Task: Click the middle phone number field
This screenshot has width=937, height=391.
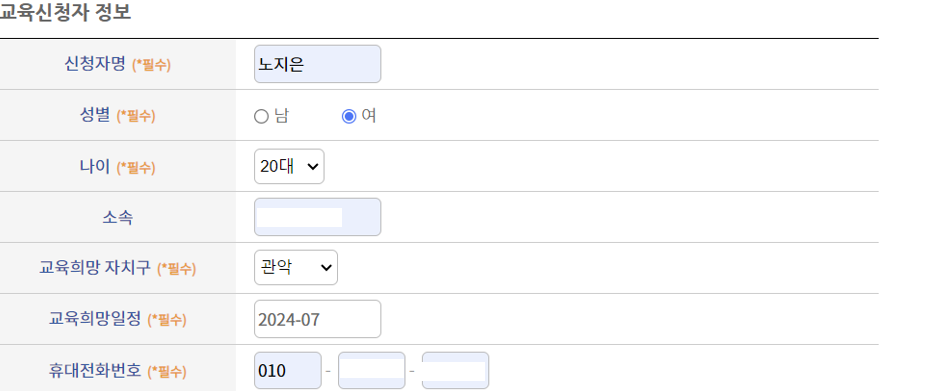Action: click(372, 371)
